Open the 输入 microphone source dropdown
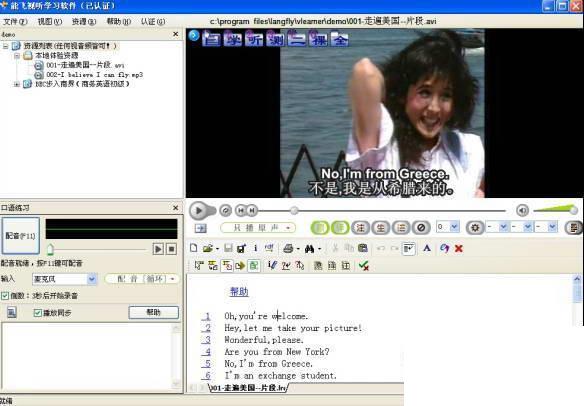584x406 pixels. pos(64,279)
